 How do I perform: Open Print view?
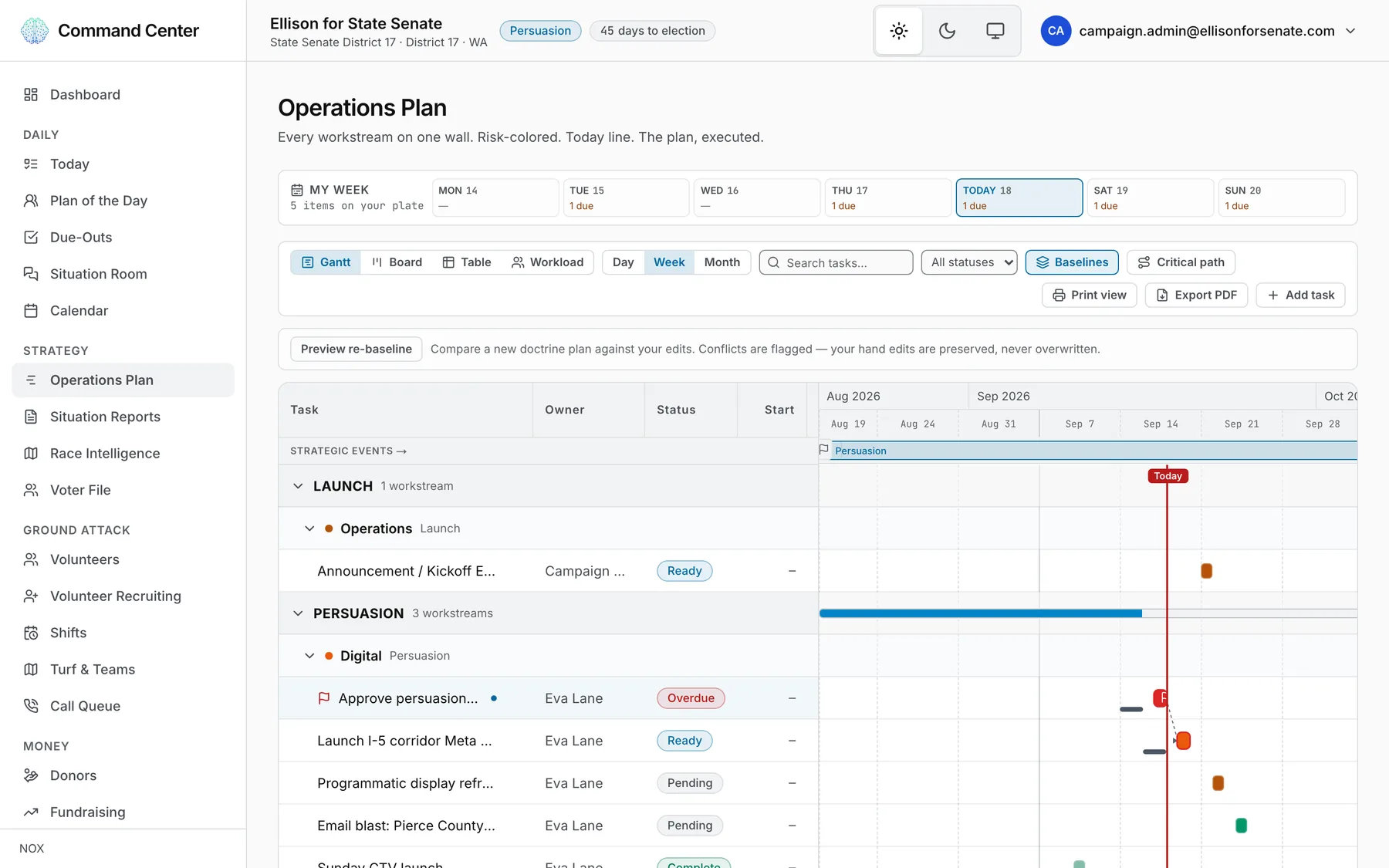coord(1089,295)
